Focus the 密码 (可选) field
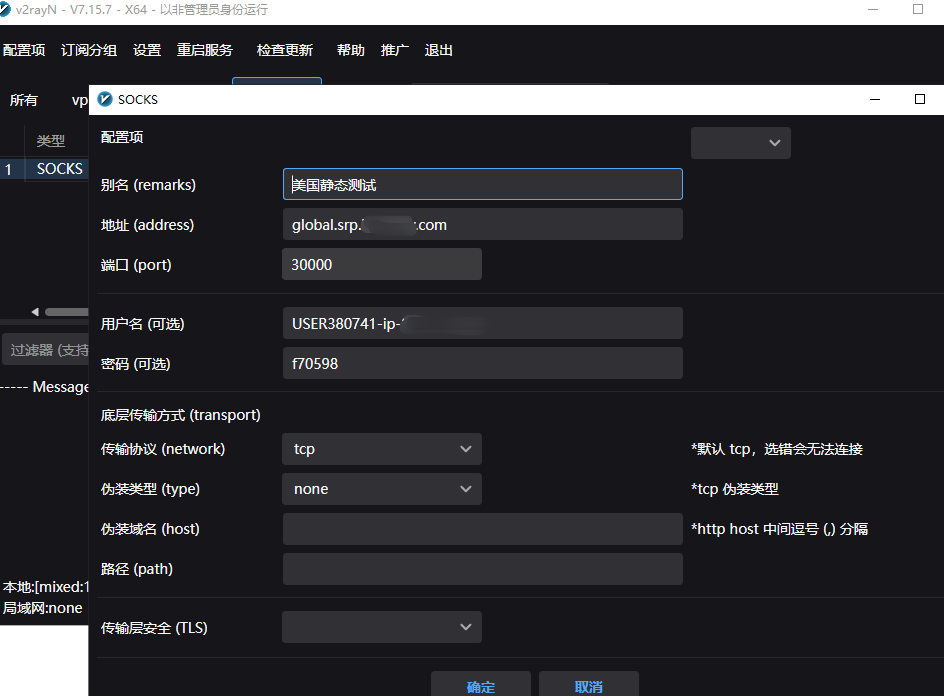This screenshot has height=696, width=944. click(x=482, y=363)
